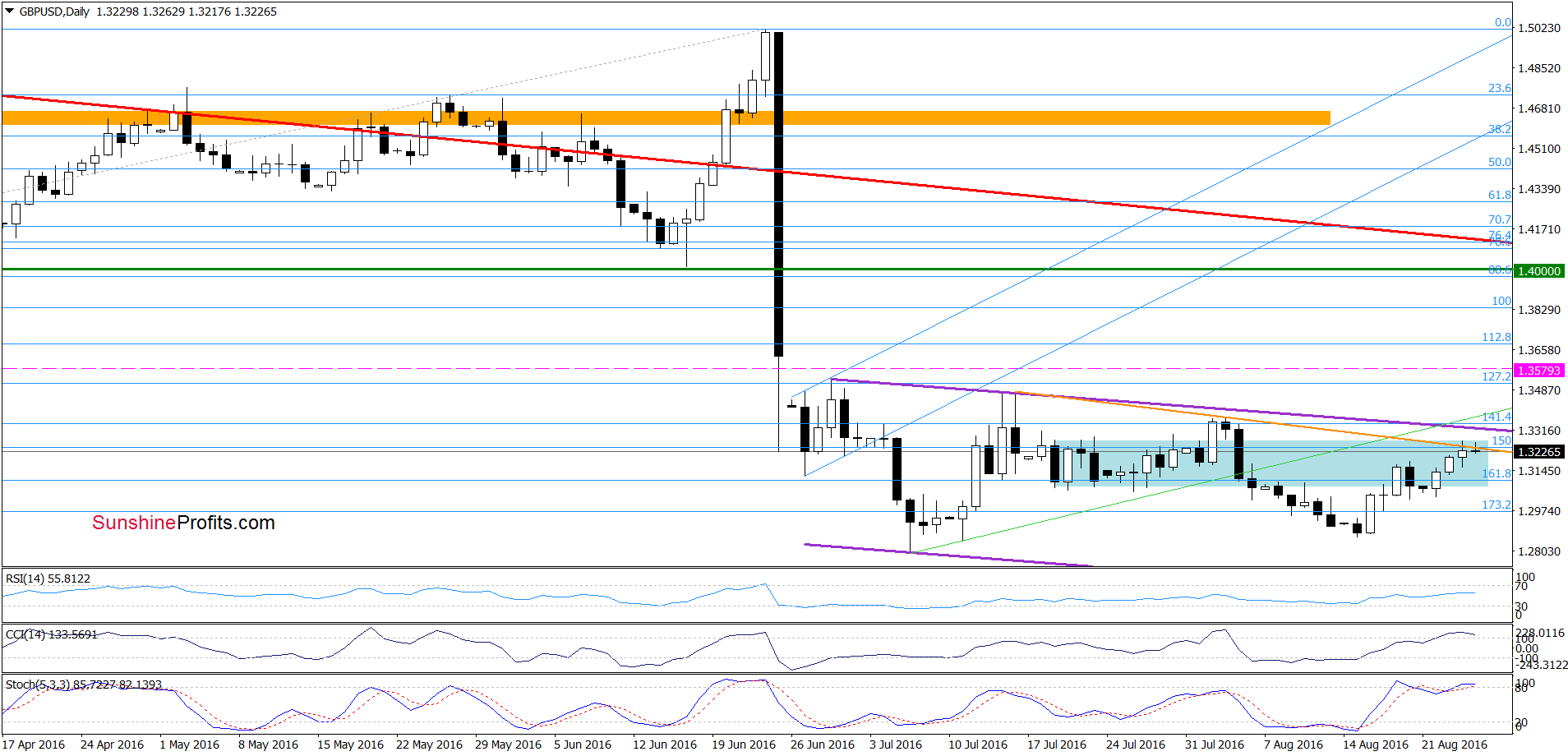Click the 8 May 2016 date label

[x=269, y=744]
